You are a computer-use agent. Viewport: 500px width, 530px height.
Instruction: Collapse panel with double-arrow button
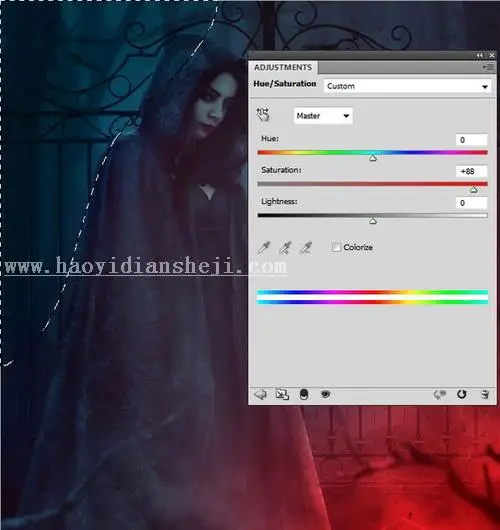(480, 55)
